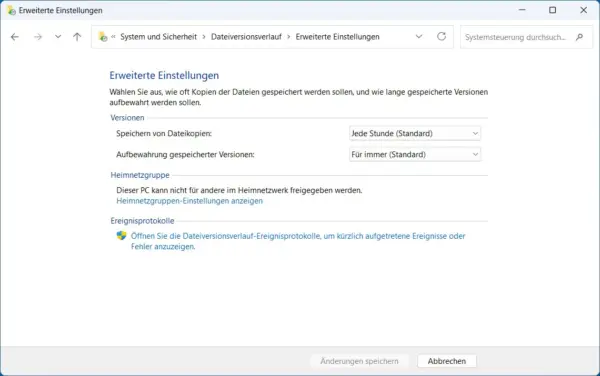Screen dimensions: 600x376
Task: Click the forward navigation arrow
Action: [38, 37]
